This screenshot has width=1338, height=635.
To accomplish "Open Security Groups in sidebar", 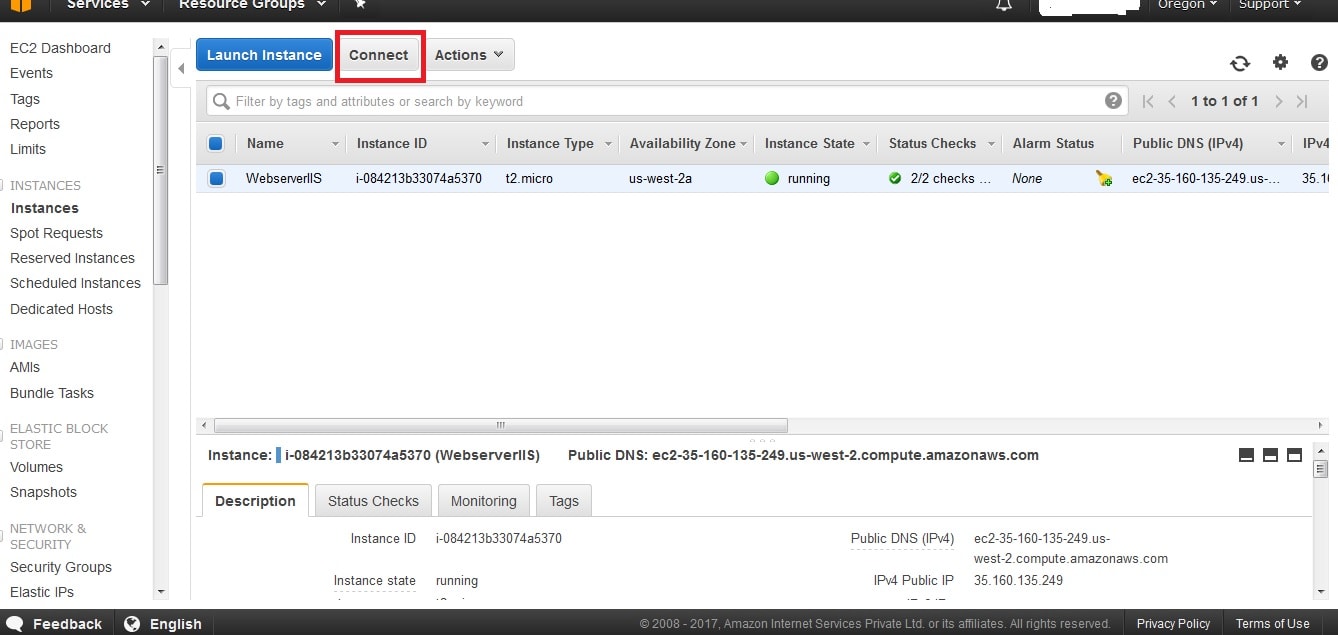I will (61, 567).
